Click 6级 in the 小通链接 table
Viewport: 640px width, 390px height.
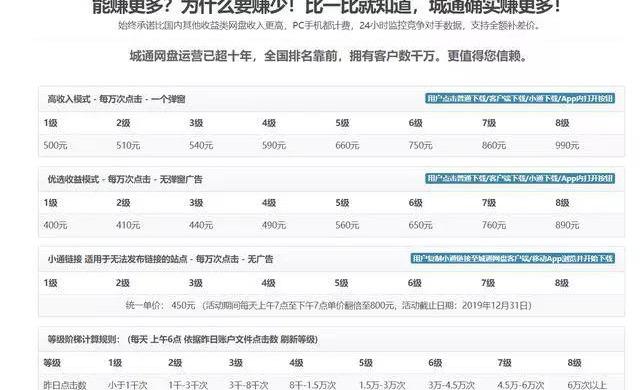pos(415,283)
